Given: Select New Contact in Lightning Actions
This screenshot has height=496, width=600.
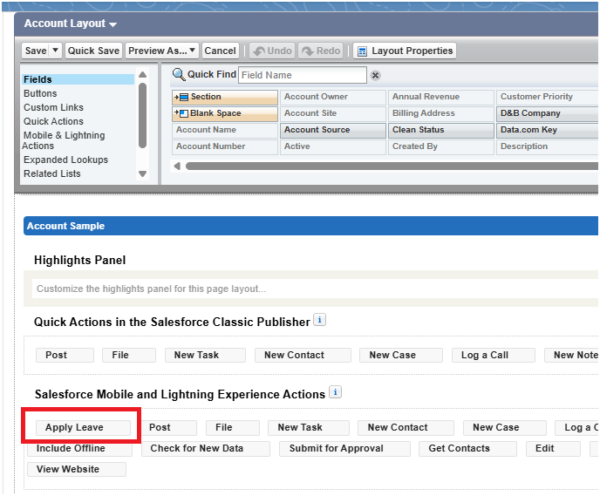Looking at the screenshot, I should [406, 428].
